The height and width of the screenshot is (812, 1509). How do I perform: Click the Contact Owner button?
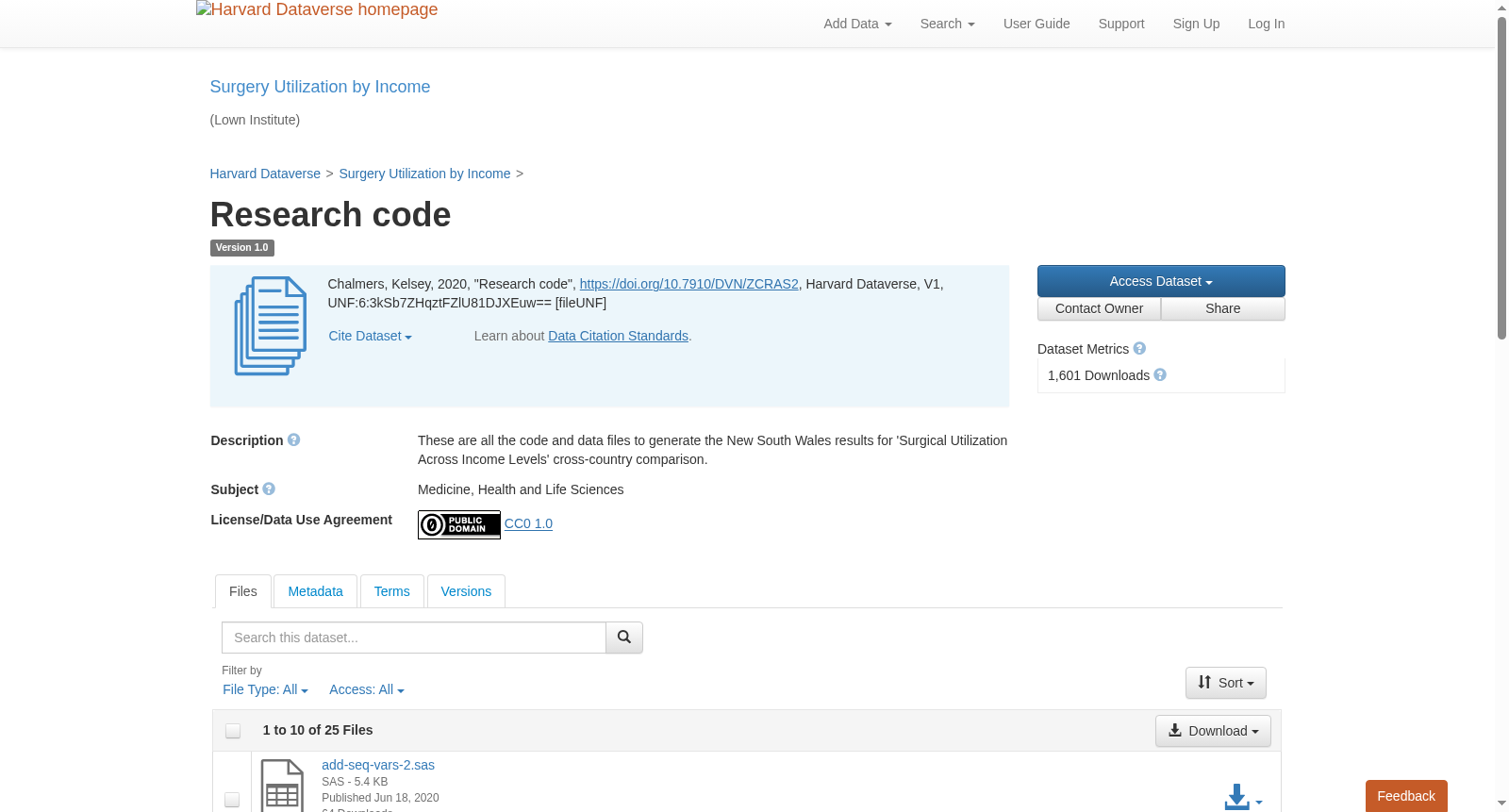click(1099, 308)
